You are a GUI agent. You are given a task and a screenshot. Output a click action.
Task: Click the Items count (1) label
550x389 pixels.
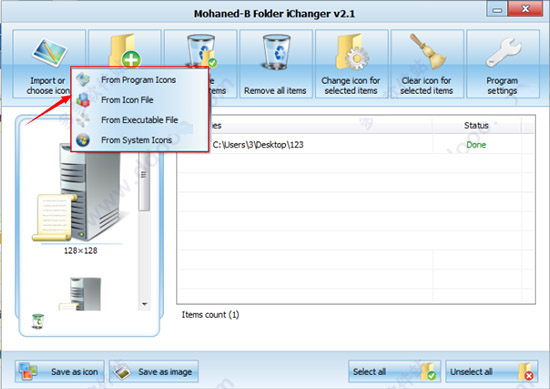(210, 315)
